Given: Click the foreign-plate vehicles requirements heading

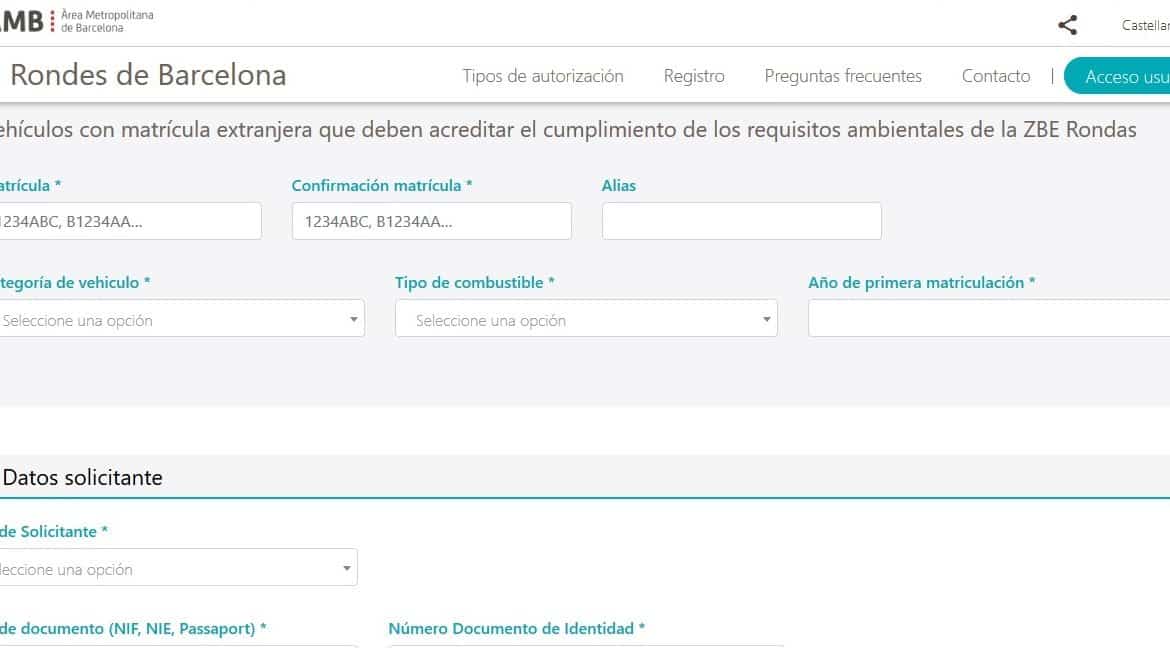Looking at the screenshot, I should [568, 130].
